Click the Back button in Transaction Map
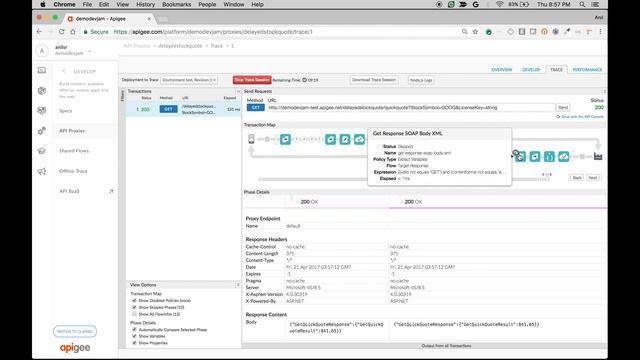640x360 pixels. [576, 178]
